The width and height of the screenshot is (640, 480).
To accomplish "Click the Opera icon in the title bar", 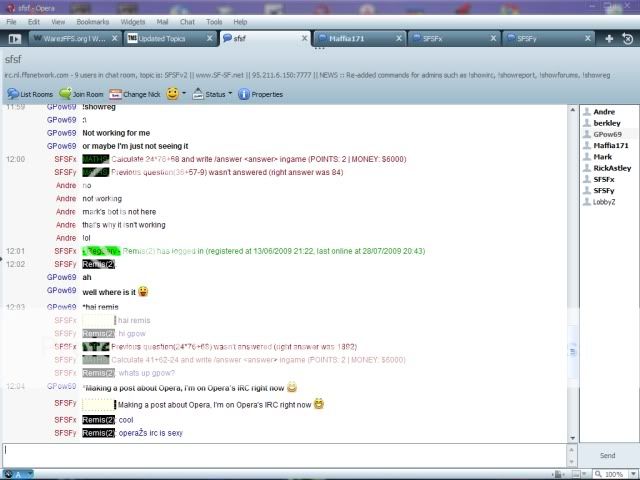I will pyautogui.click(x=11, y=8).
